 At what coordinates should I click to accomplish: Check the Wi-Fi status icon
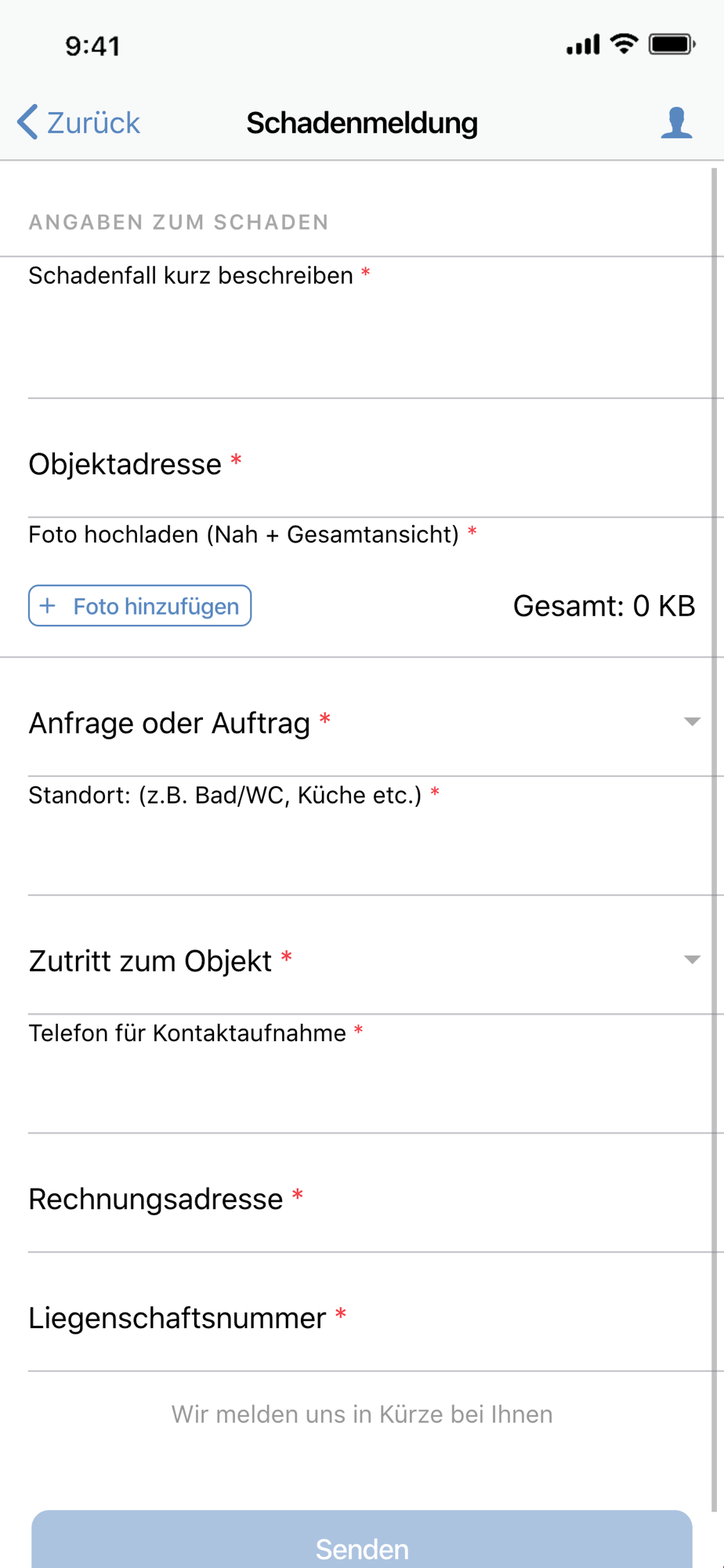tap(624, 44)
